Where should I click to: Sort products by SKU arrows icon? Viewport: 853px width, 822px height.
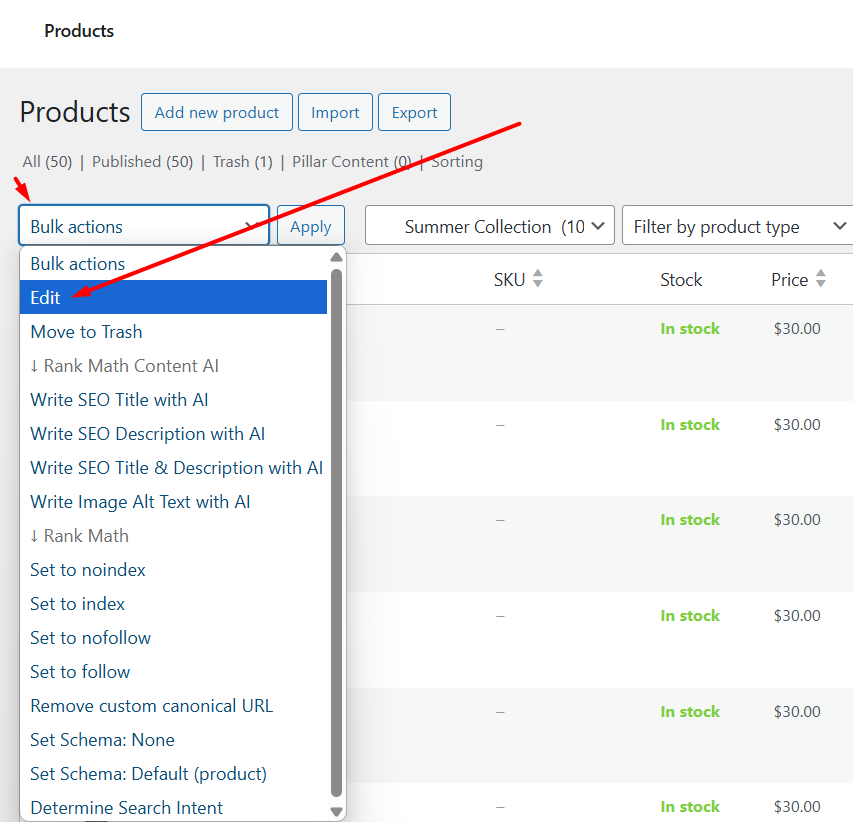[538, 280]
